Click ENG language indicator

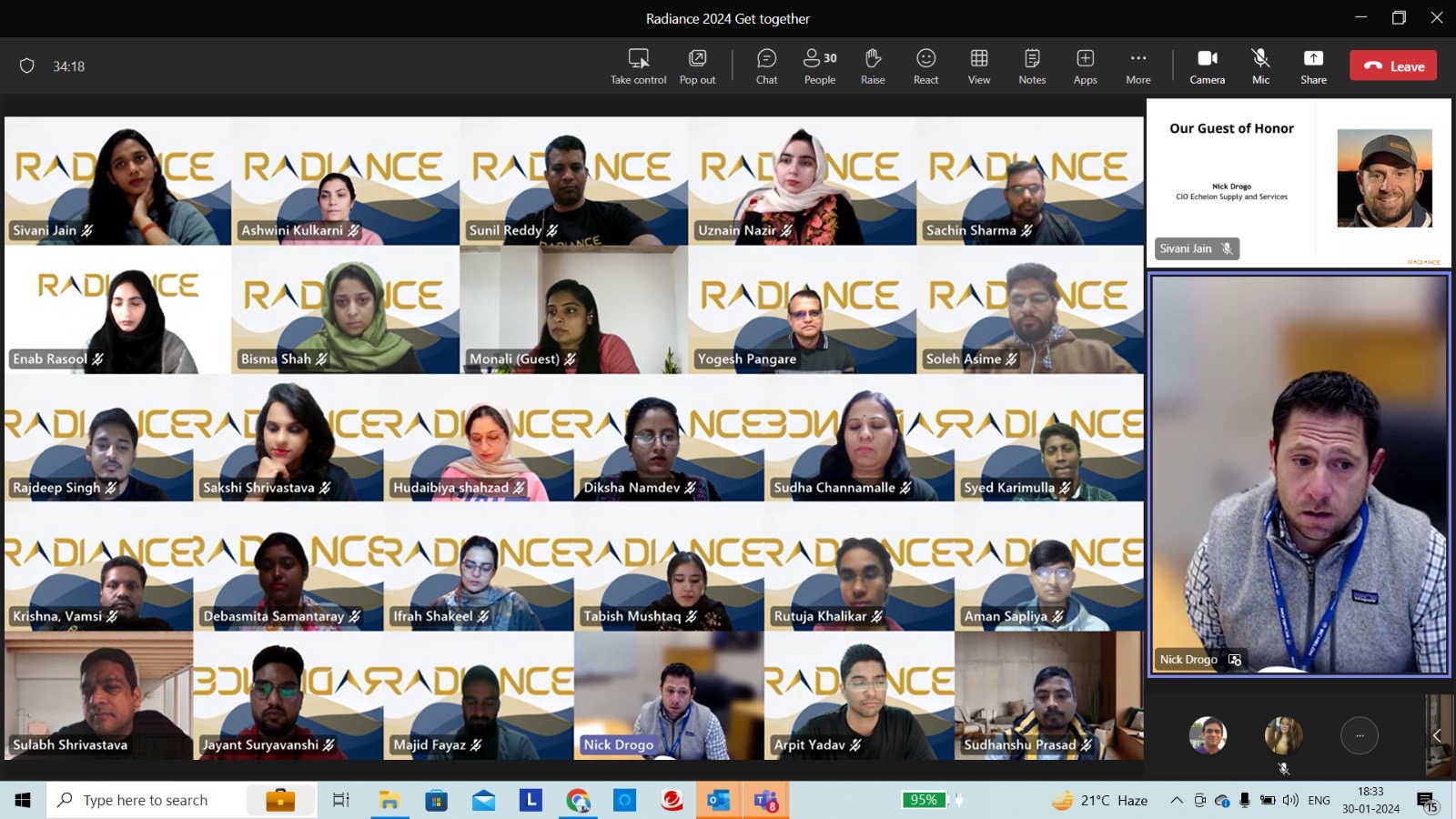click(1319, 800)
